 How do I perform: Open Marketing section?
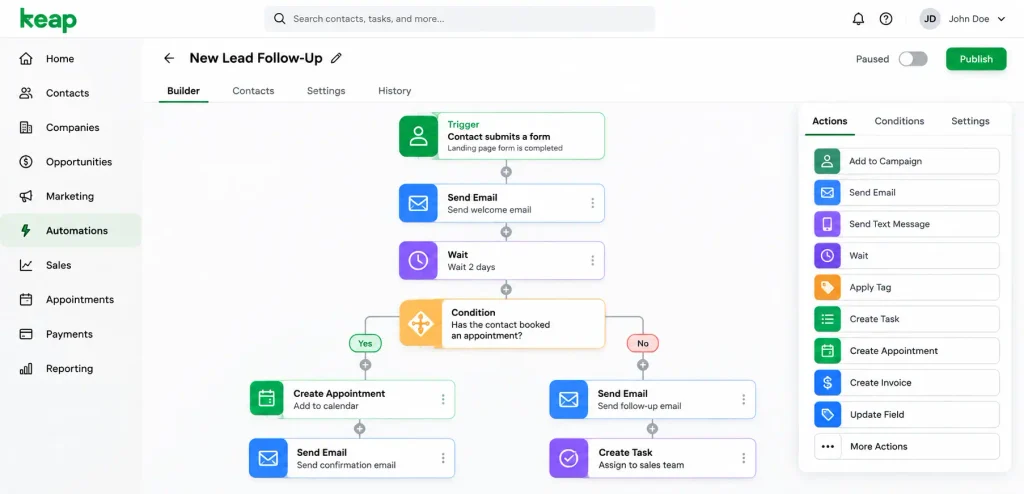point(71,196)
